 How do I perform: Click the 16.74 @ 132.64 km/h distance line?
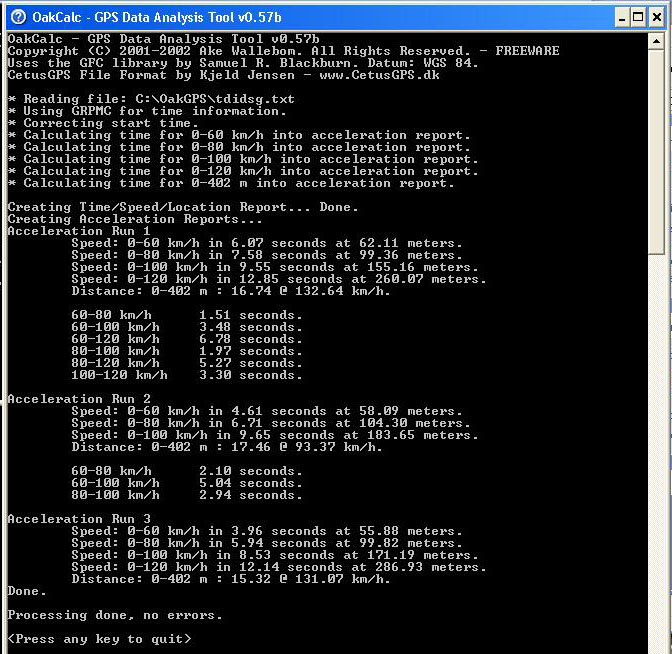[x=231, y=291]
